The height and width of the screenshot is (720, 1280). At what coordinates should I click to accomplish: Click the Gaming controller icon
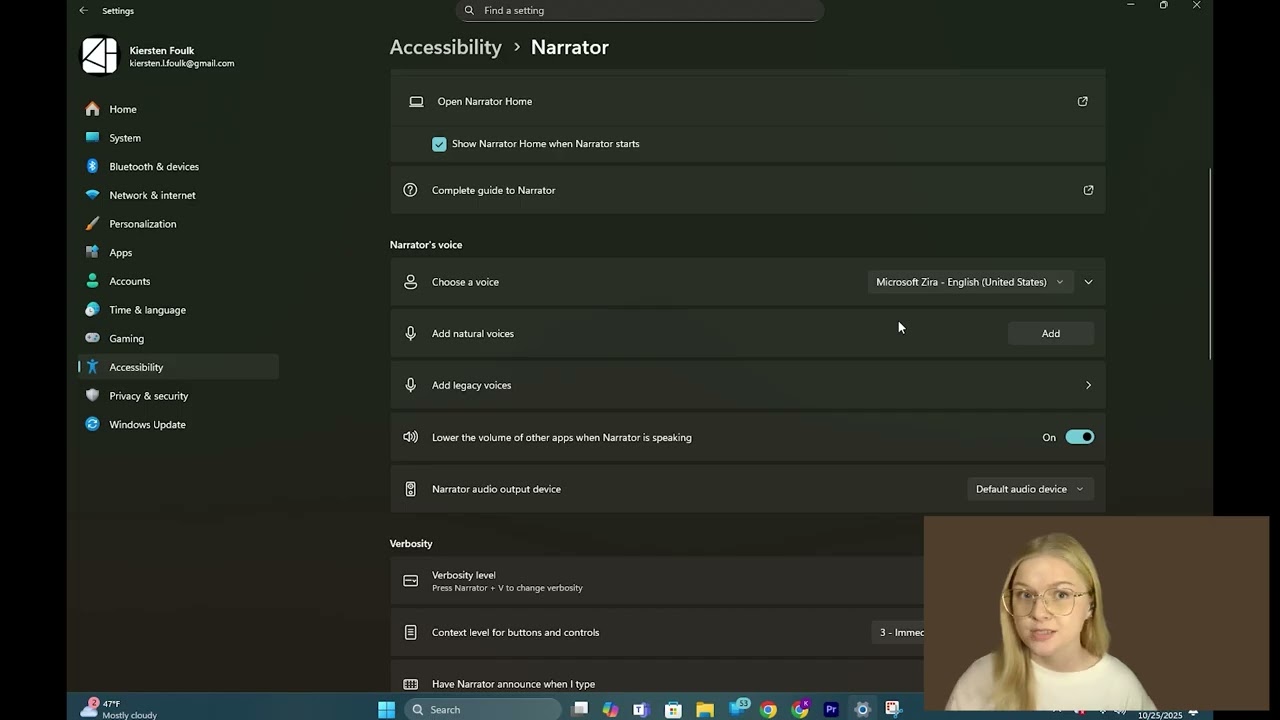pyautogui.click(x=92, y=338)
